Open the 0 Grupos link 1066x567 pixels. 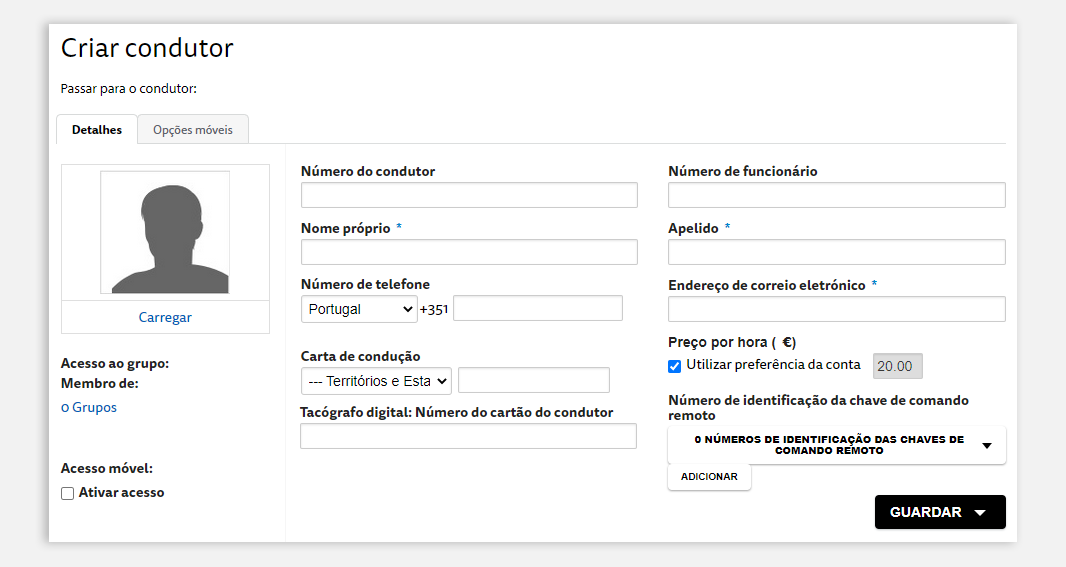tap(89, 407)
